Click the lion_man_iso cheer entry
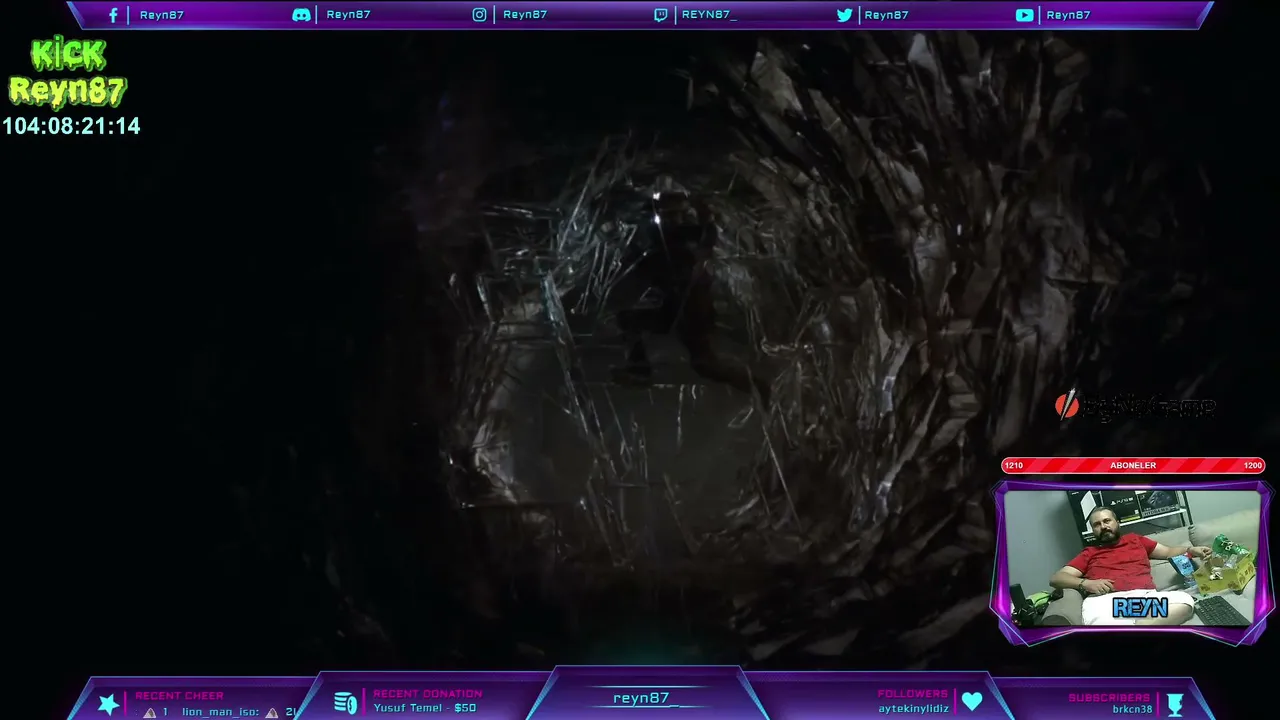Image resolution: width=1280 pixels, height=720 pixels. (x=221, y=712)
